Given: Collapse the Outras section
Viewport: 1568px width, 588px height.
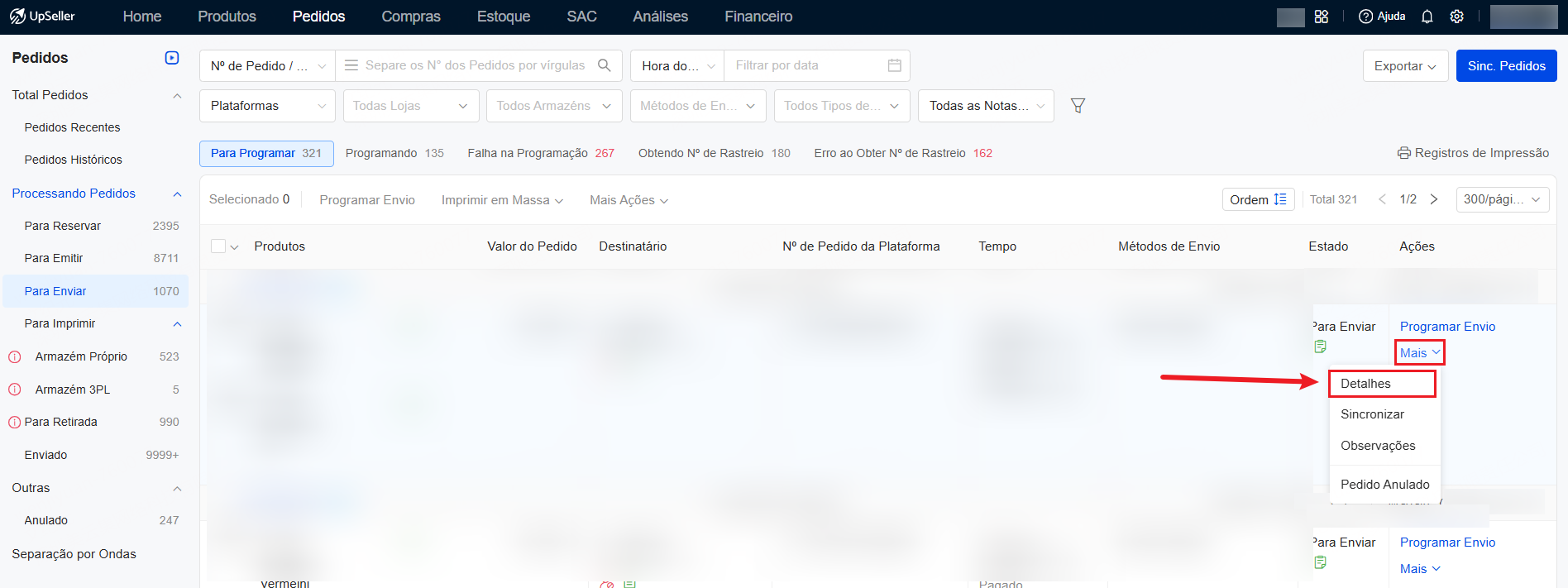Looking at the screenshot, I should 177,489.
